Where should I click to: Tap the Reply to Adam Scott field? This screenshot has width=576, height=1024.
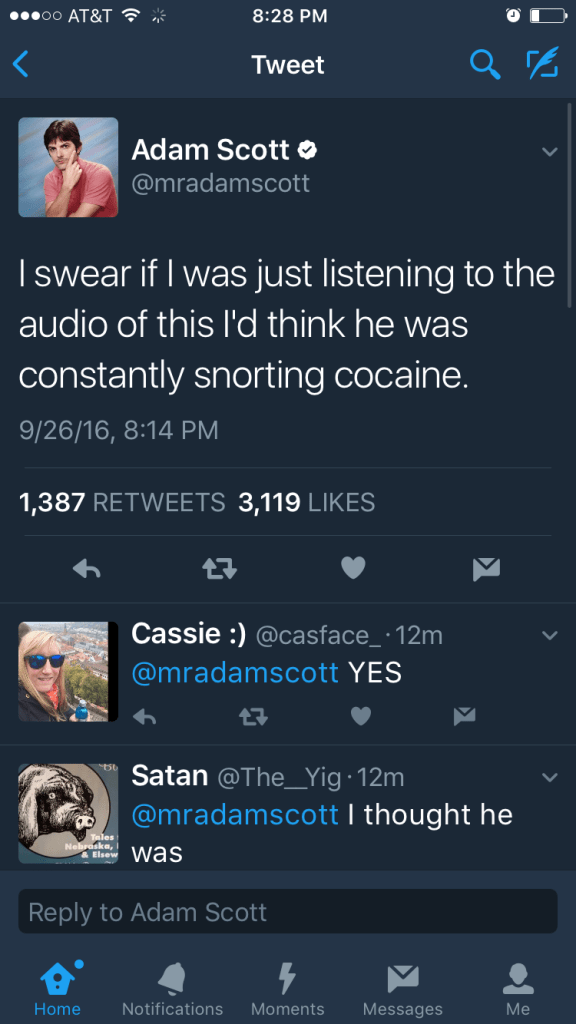pyautogui.click(x=288, y=911)
